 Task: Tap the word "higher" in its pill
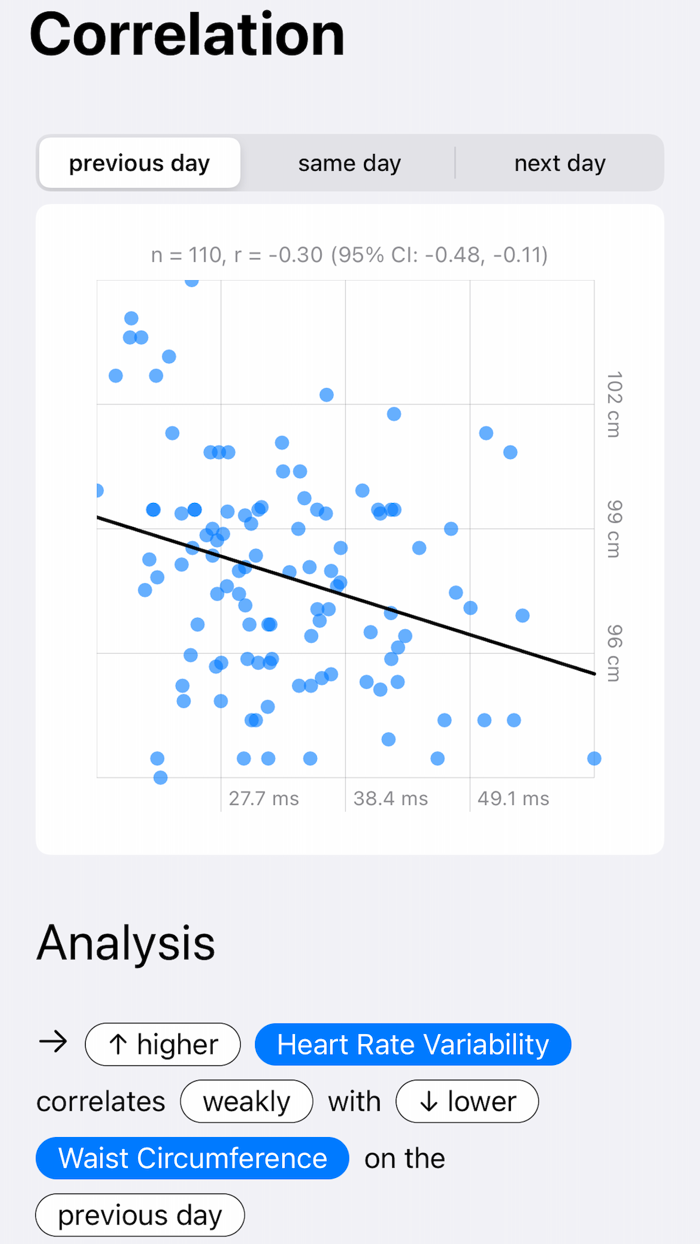(178, 1045)
